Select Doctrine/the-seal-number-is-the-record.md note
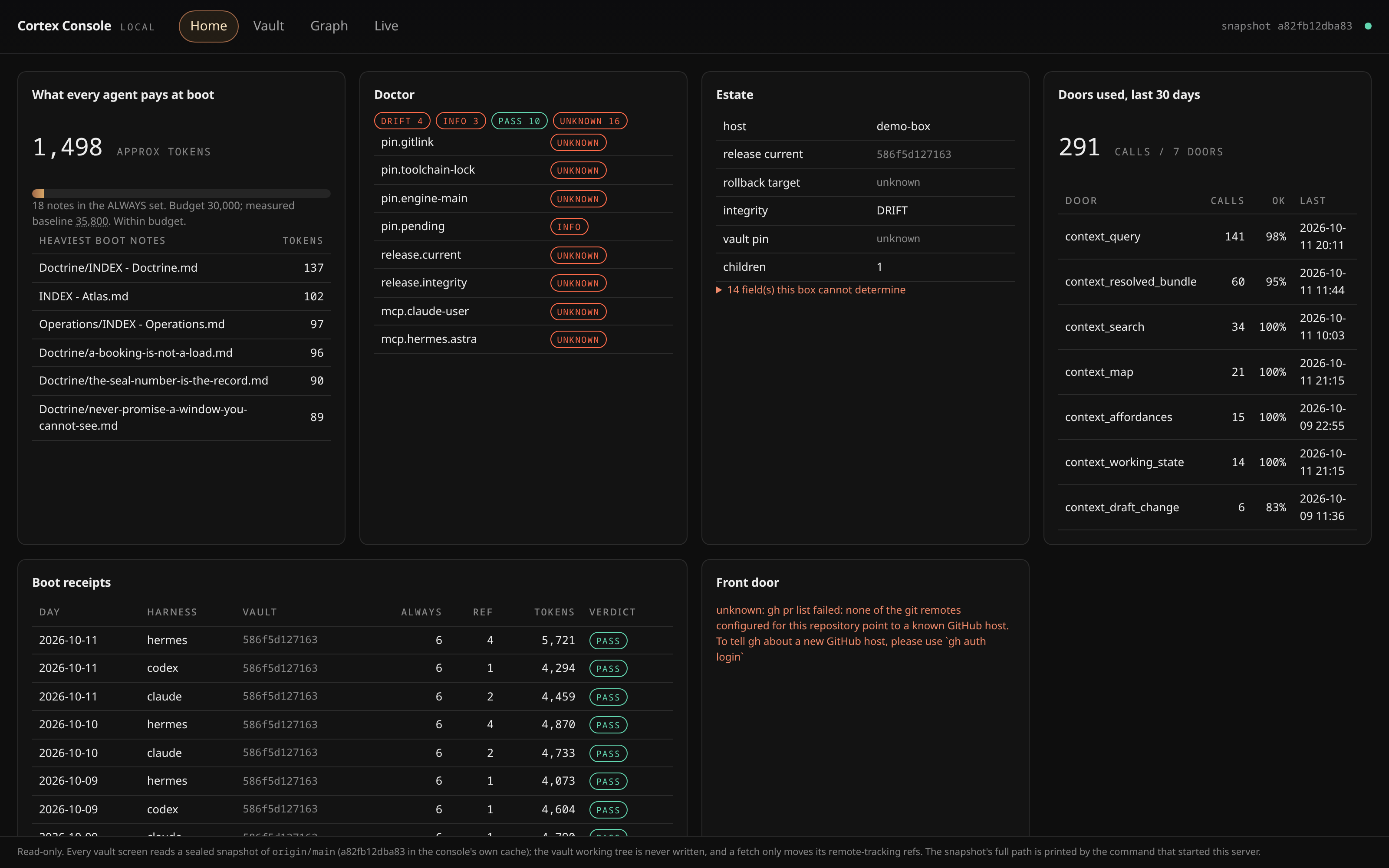 tap(181, 381)
